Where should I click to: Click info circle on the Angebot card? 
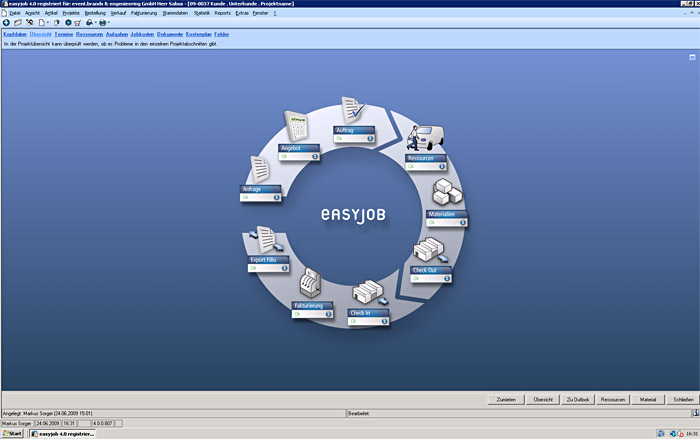point(315,156)
